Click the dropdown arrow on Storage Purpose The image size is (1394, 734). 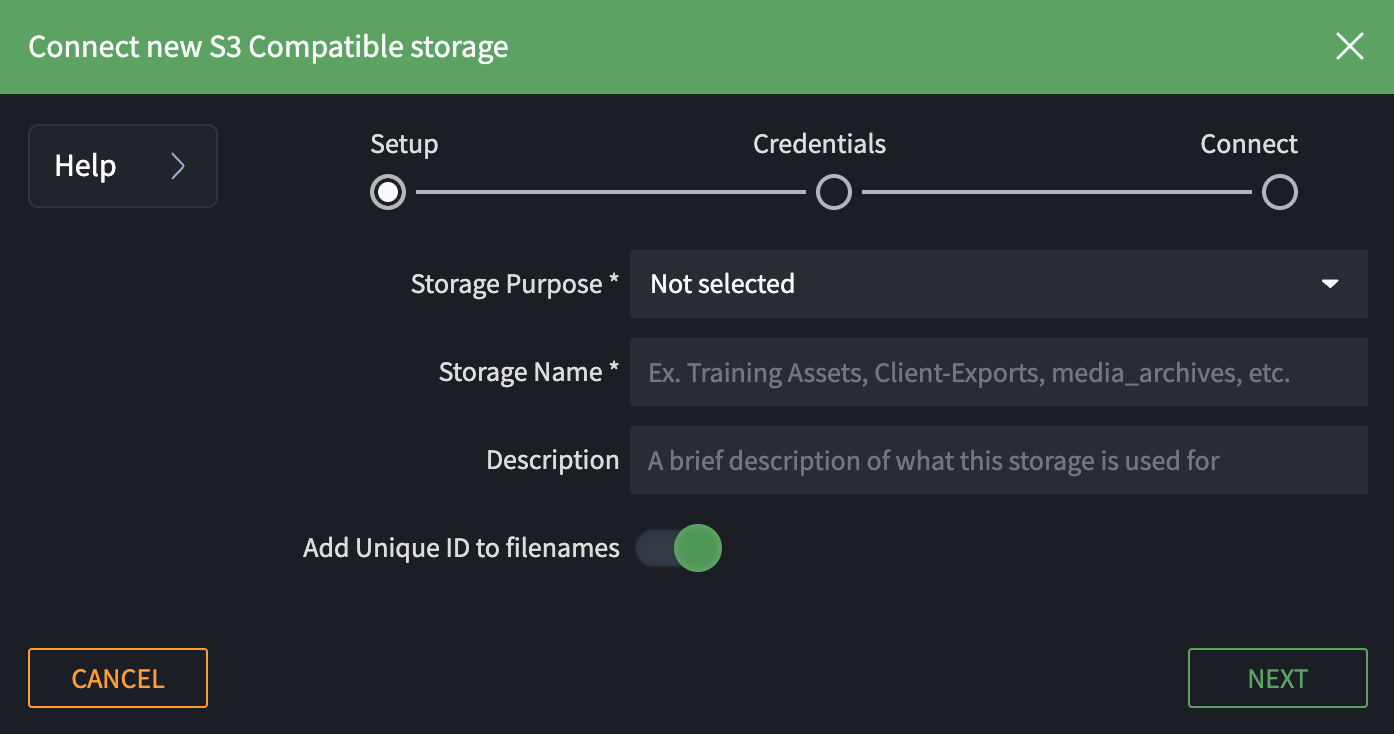point(1330,284)
